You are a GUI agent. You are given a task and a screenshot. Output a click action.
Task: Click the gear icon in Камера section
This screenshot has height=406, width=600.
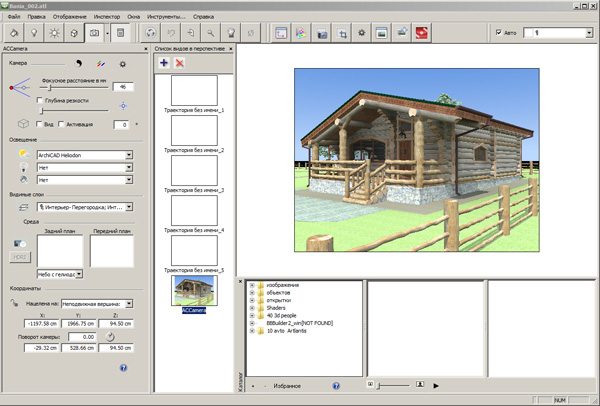tap(122, 63)
